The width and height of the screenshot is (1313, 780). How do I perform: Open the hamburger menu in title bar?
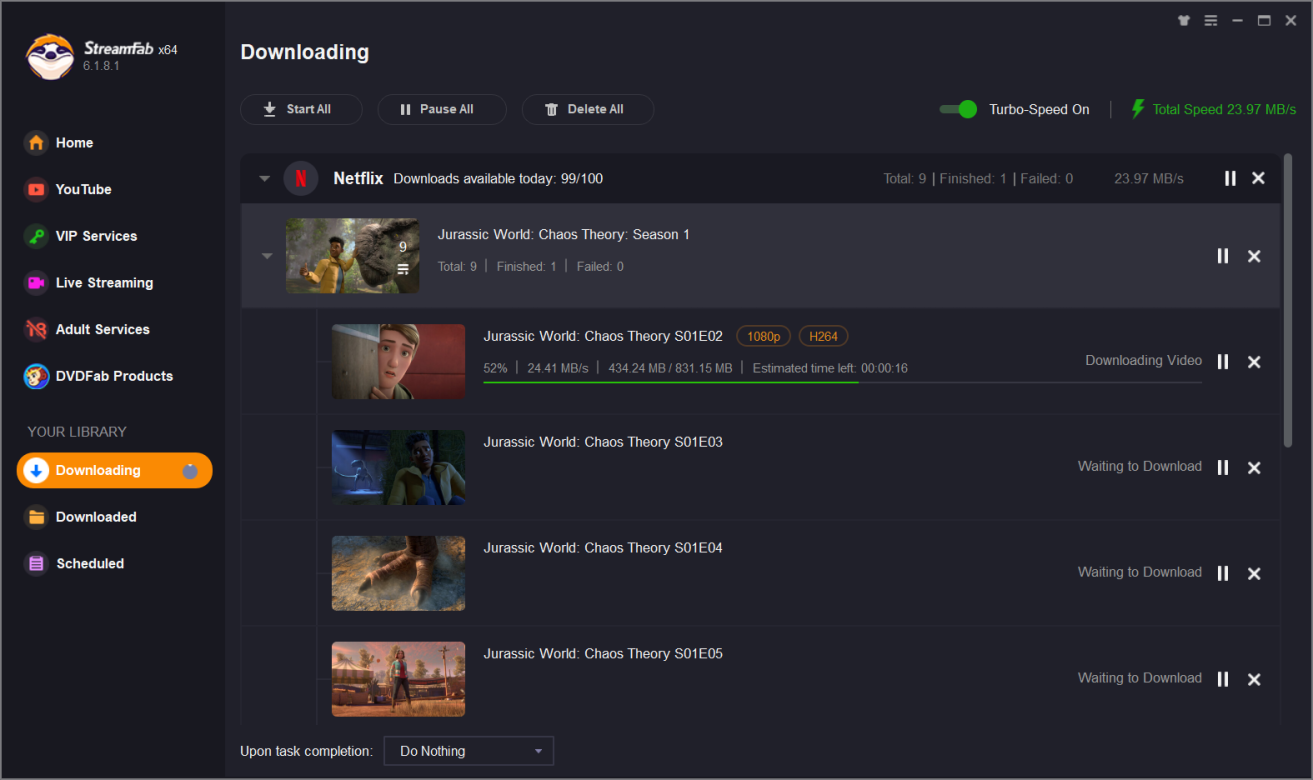coord(1210,20)
